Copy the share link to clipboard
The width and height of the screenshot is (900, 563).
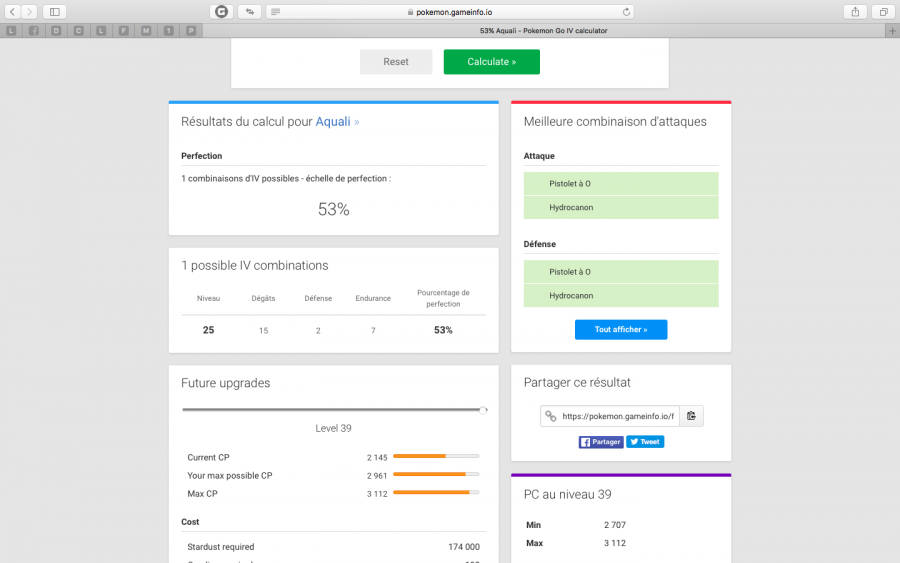[x=691, y=416]
